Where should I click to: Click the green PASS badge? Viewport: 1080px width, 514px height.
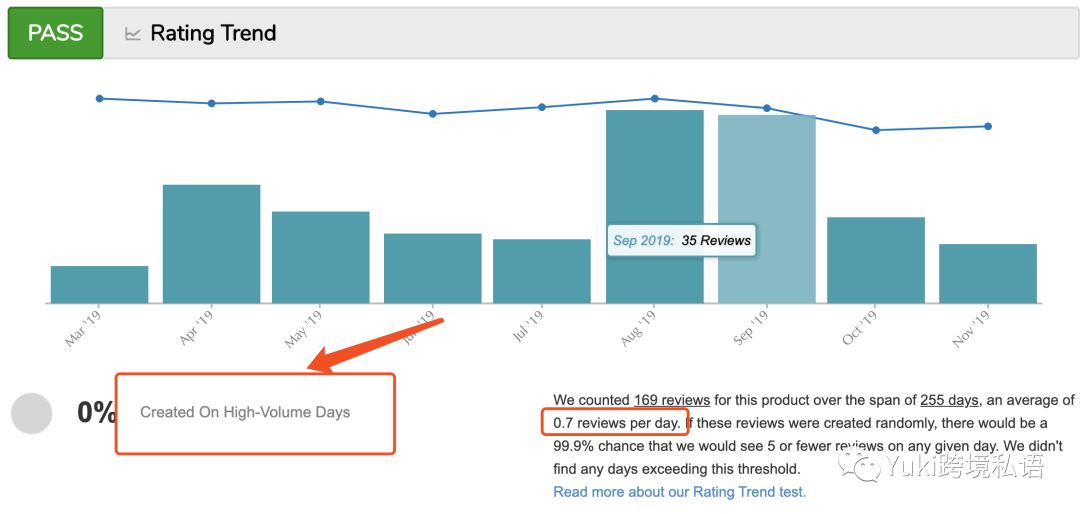[x=55, y=33]
